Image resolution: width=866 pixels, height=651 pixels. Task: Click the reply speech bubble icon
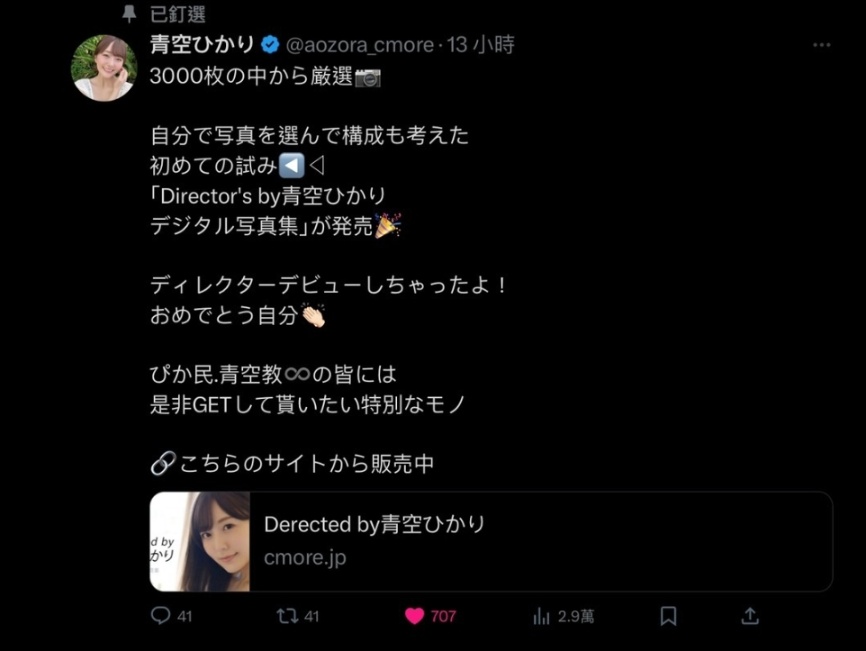(x=160, y=616)
